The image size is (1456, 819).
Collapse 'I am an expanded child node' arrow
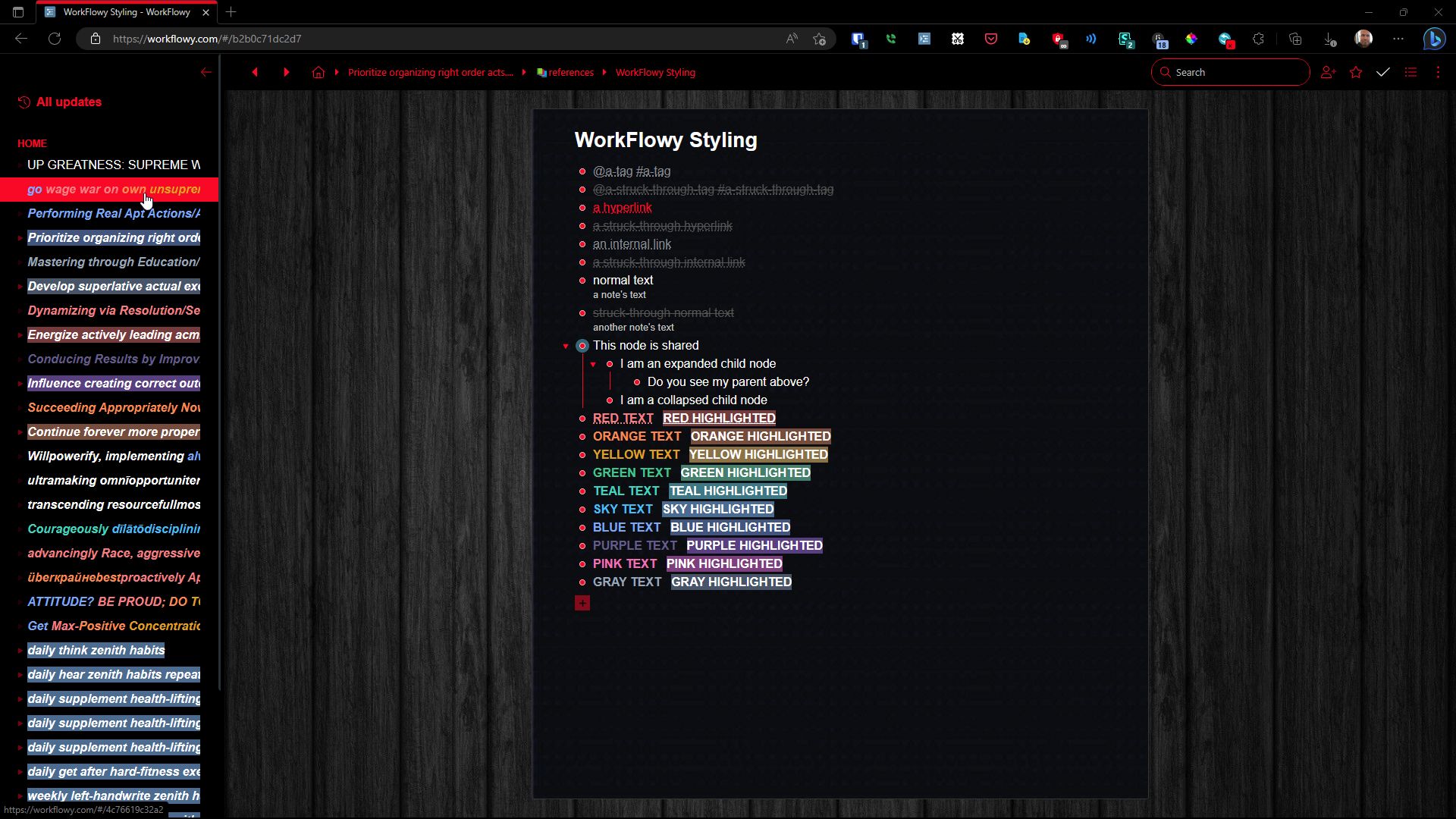pyautogui.click(x=593, y=364)
